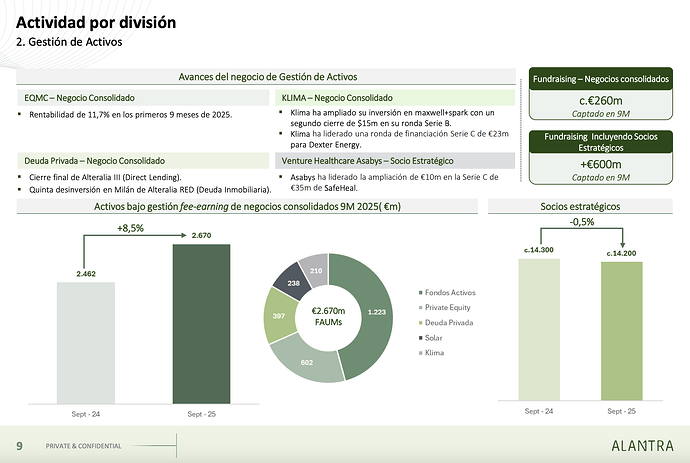
Task: Click the dark Sept-25 bar labeled 2.670
Action: click(202, 324)
